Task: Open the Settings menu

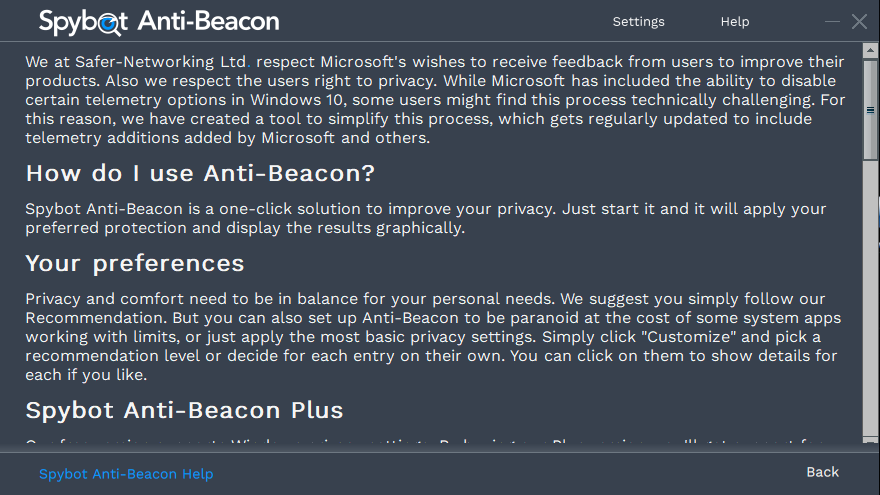Action: [x=638, y=21]
